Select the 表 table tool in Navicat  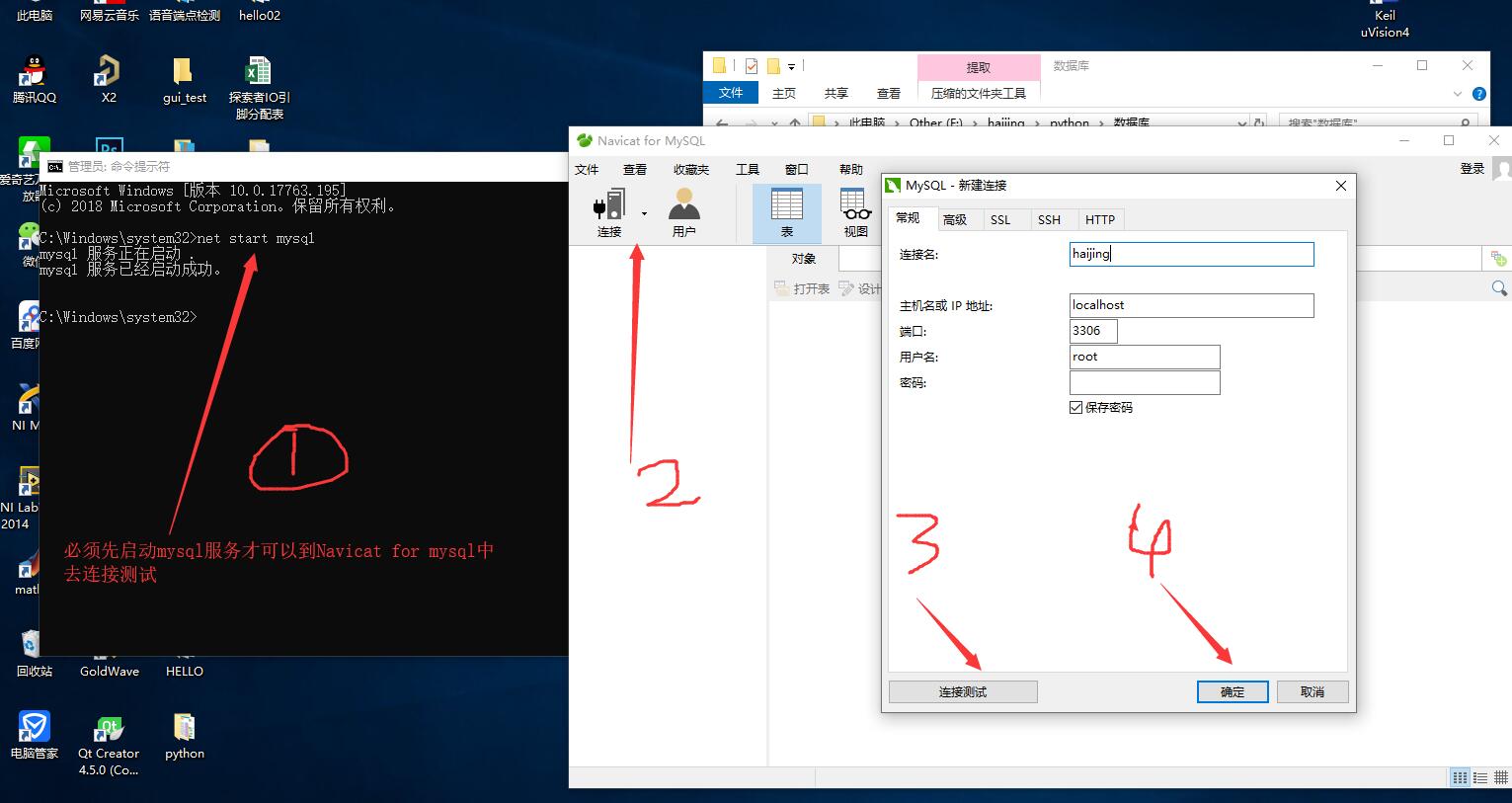pyautogui.click(x=787, y=213)
